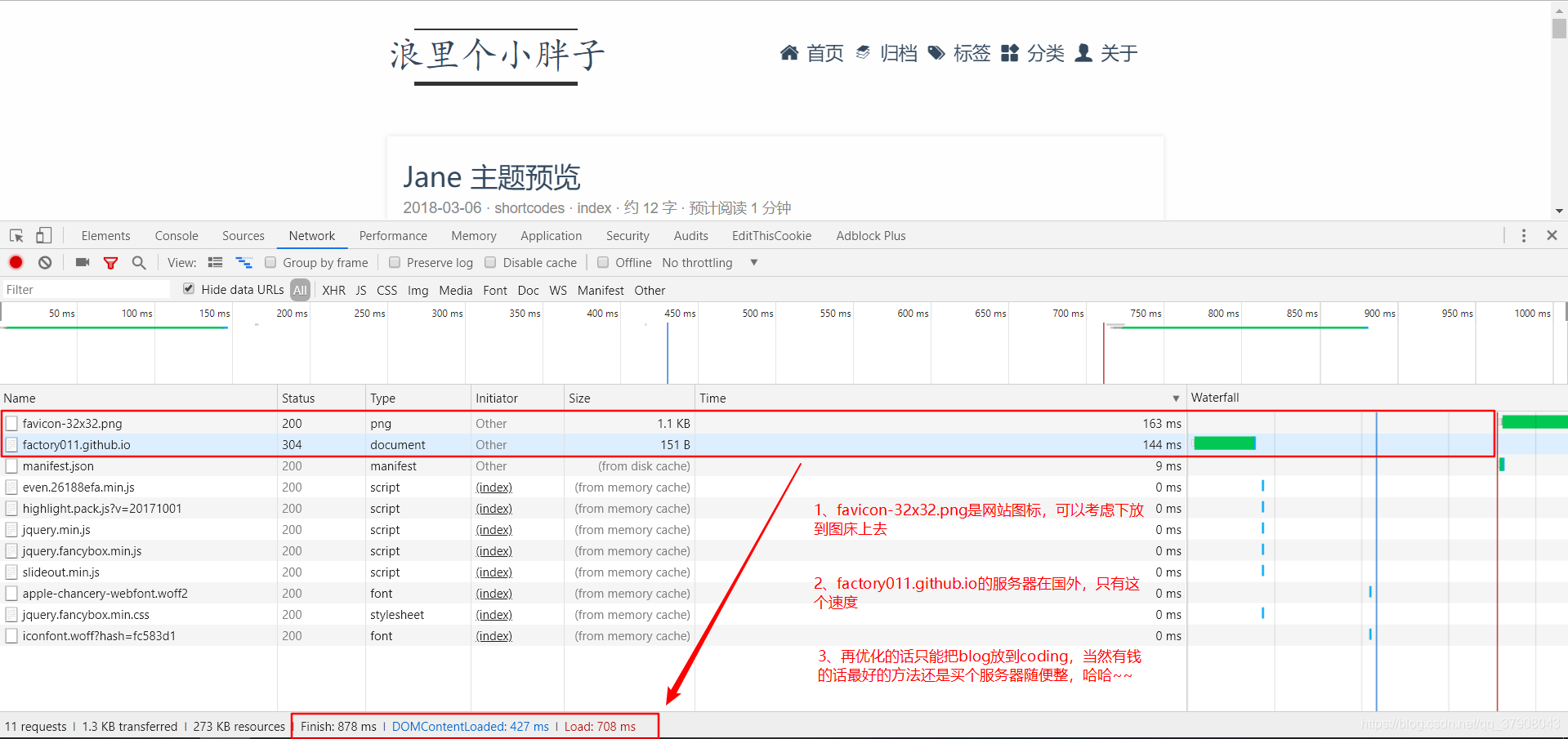Click into the Filter text field
This screenshot has width=1568, height=739.
point(86,290)
